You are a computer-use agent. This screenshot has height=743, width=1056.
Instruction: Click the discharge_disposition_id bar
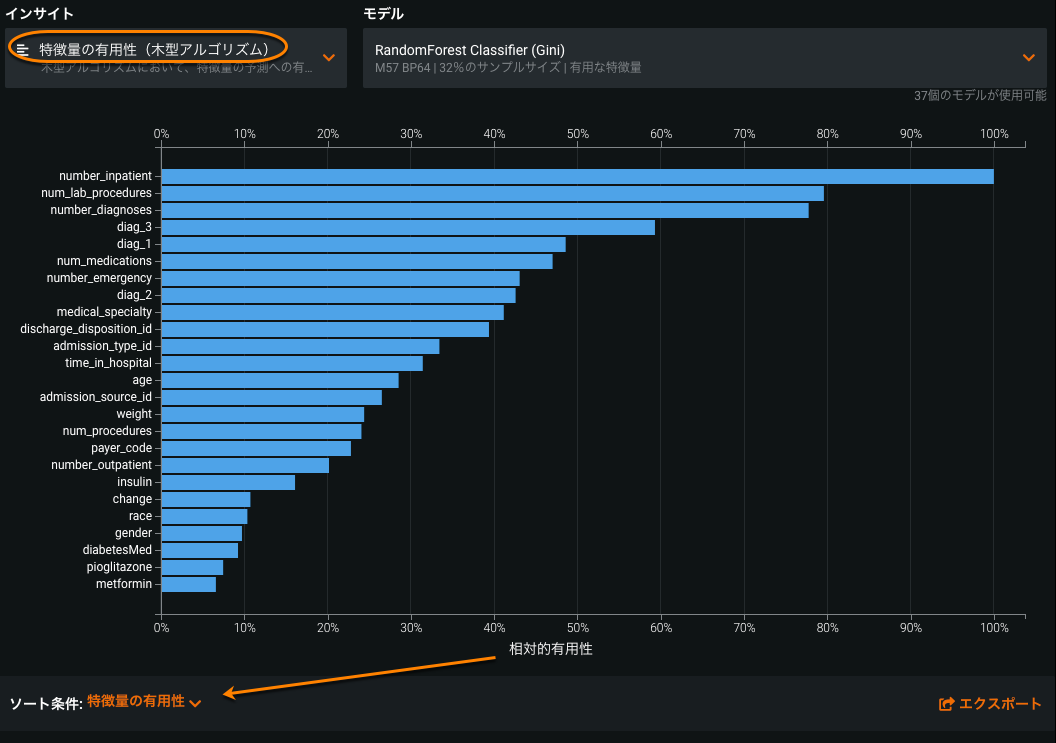click(325, 329)
